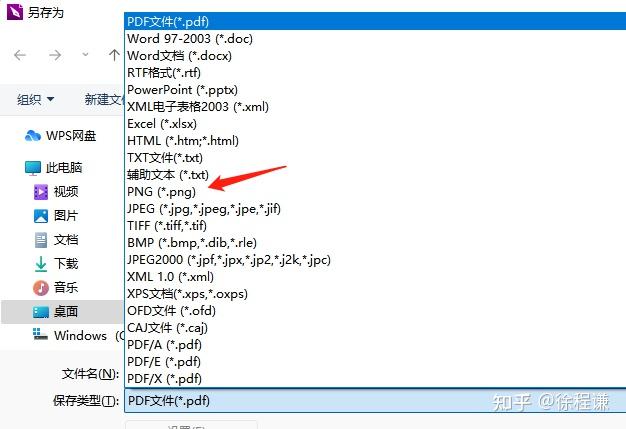
Task: Click the 视频 folder icon
Action: [41, 192]
